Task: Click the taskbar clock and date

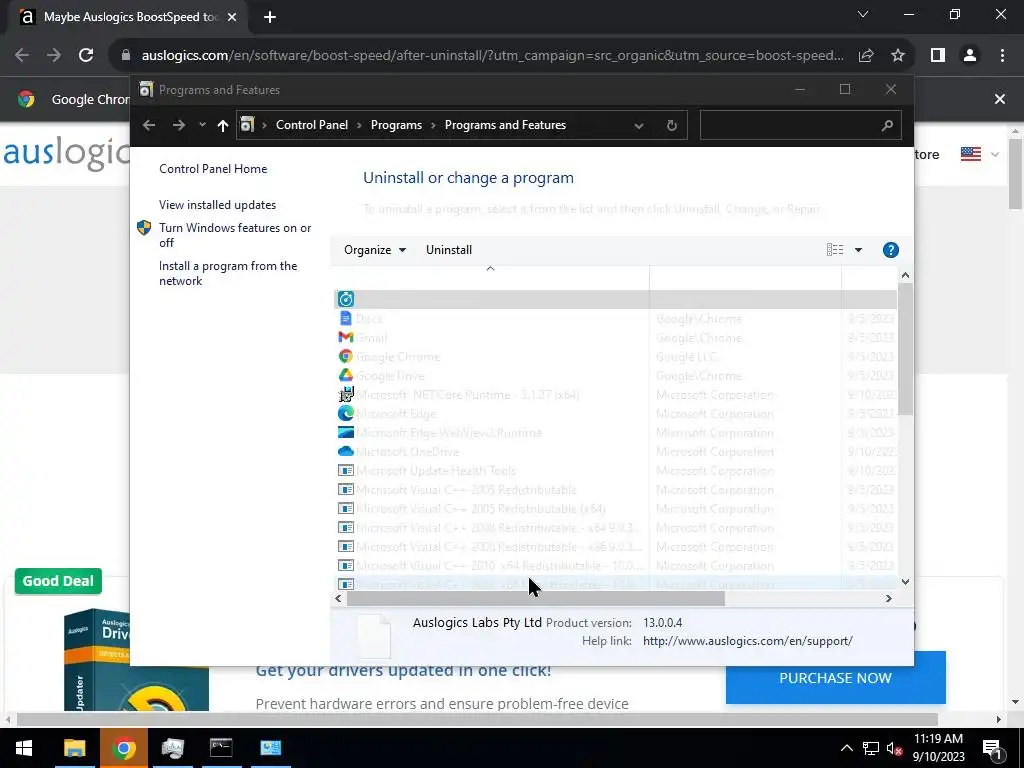Action: 938,748
